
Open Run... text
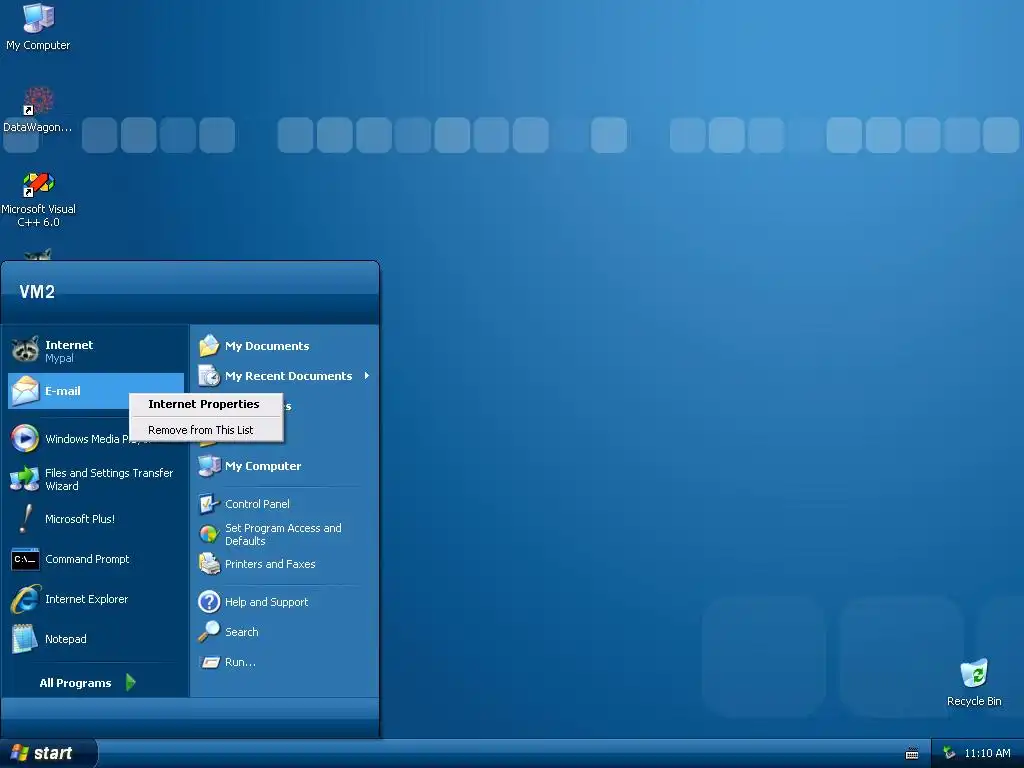(x=240, y=662)
